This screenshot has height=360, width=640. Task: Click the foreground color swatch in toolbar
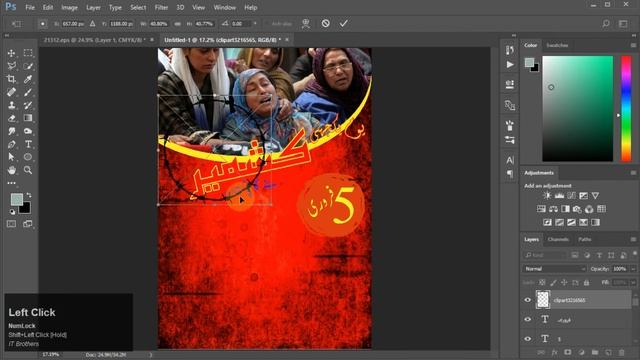click(17, 200)
